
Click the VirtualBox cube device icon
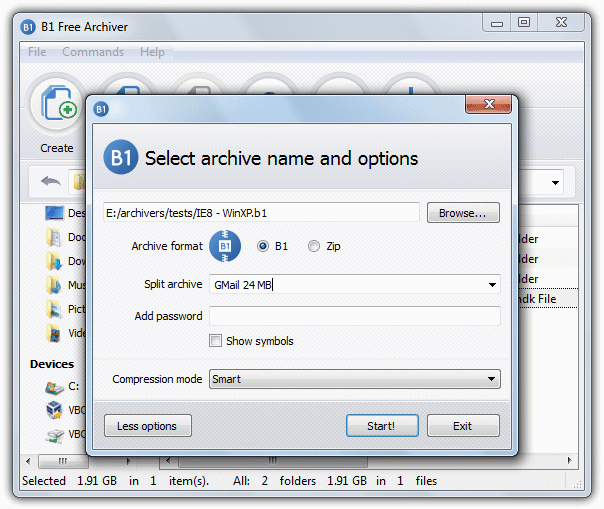(x=54, y=410)
